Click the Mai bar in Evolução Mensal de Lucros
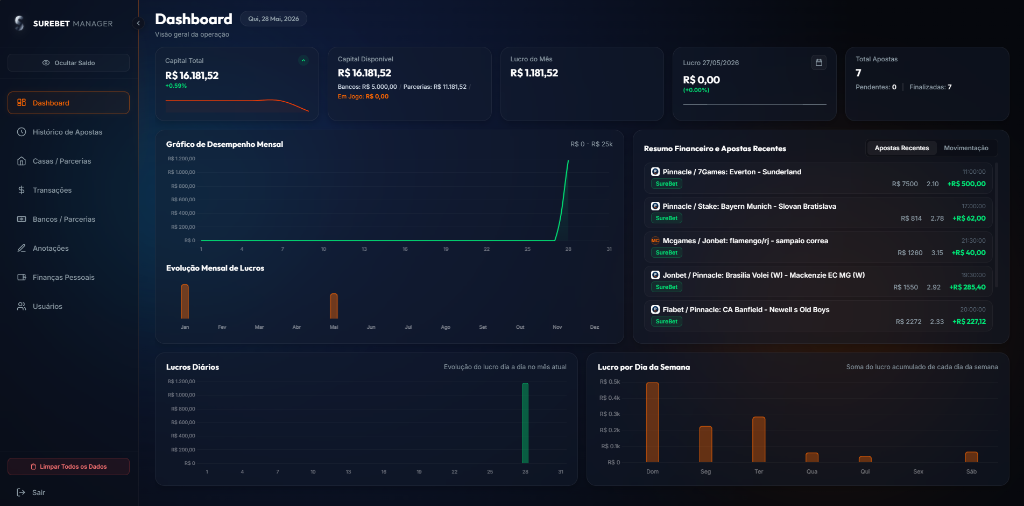Image resolution: width=1024 pixels, height=506 pixels. [x=334, y=306]
